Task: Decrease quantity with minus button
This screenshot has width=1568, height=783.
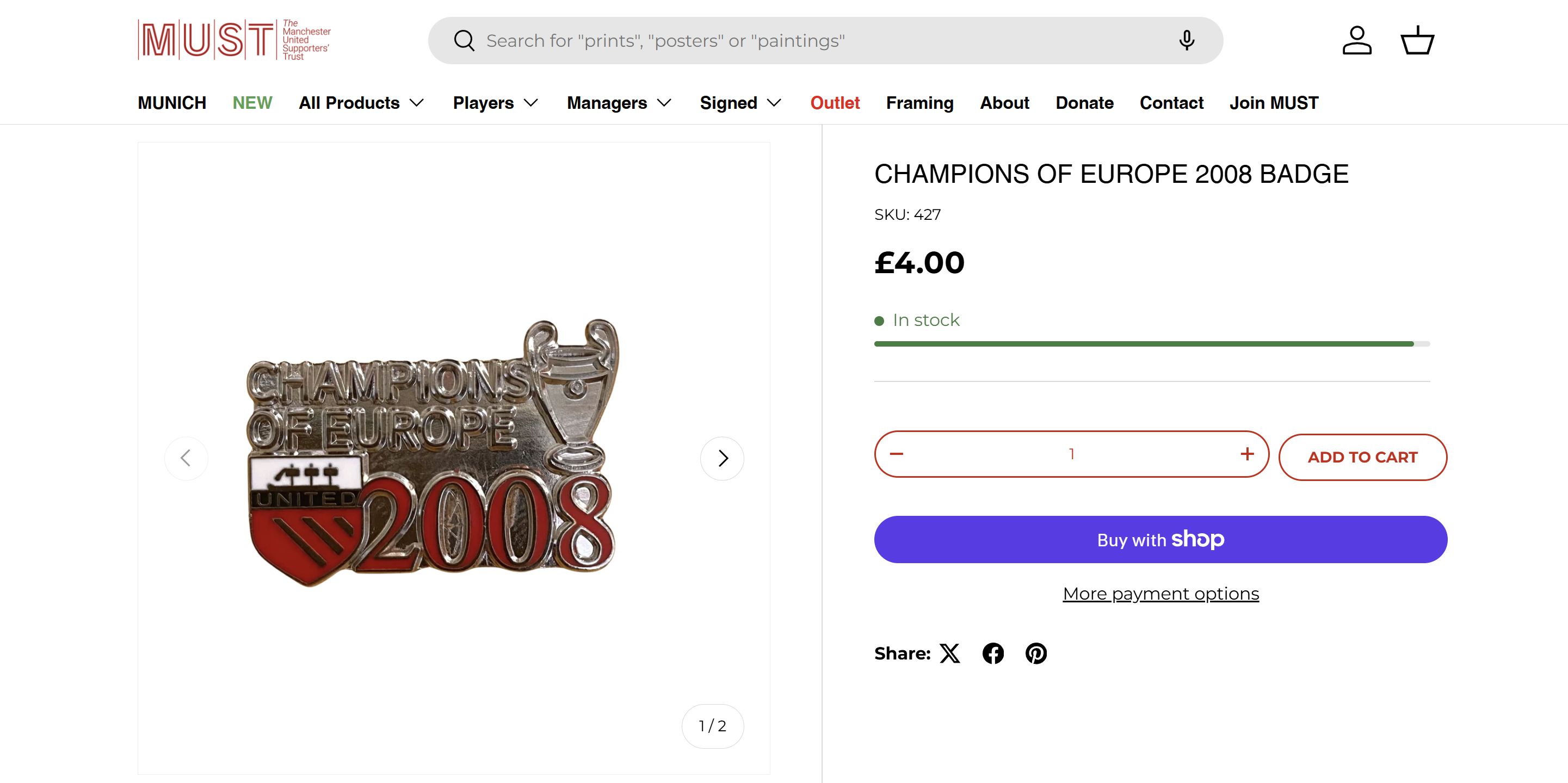Action: point(897,454)
